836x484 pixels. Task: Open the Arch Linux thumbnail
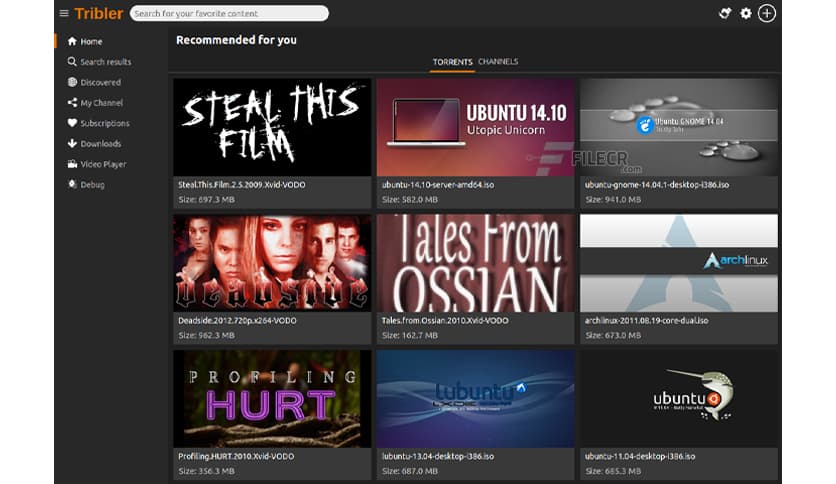pyautogui.click(x=679, y=263)
